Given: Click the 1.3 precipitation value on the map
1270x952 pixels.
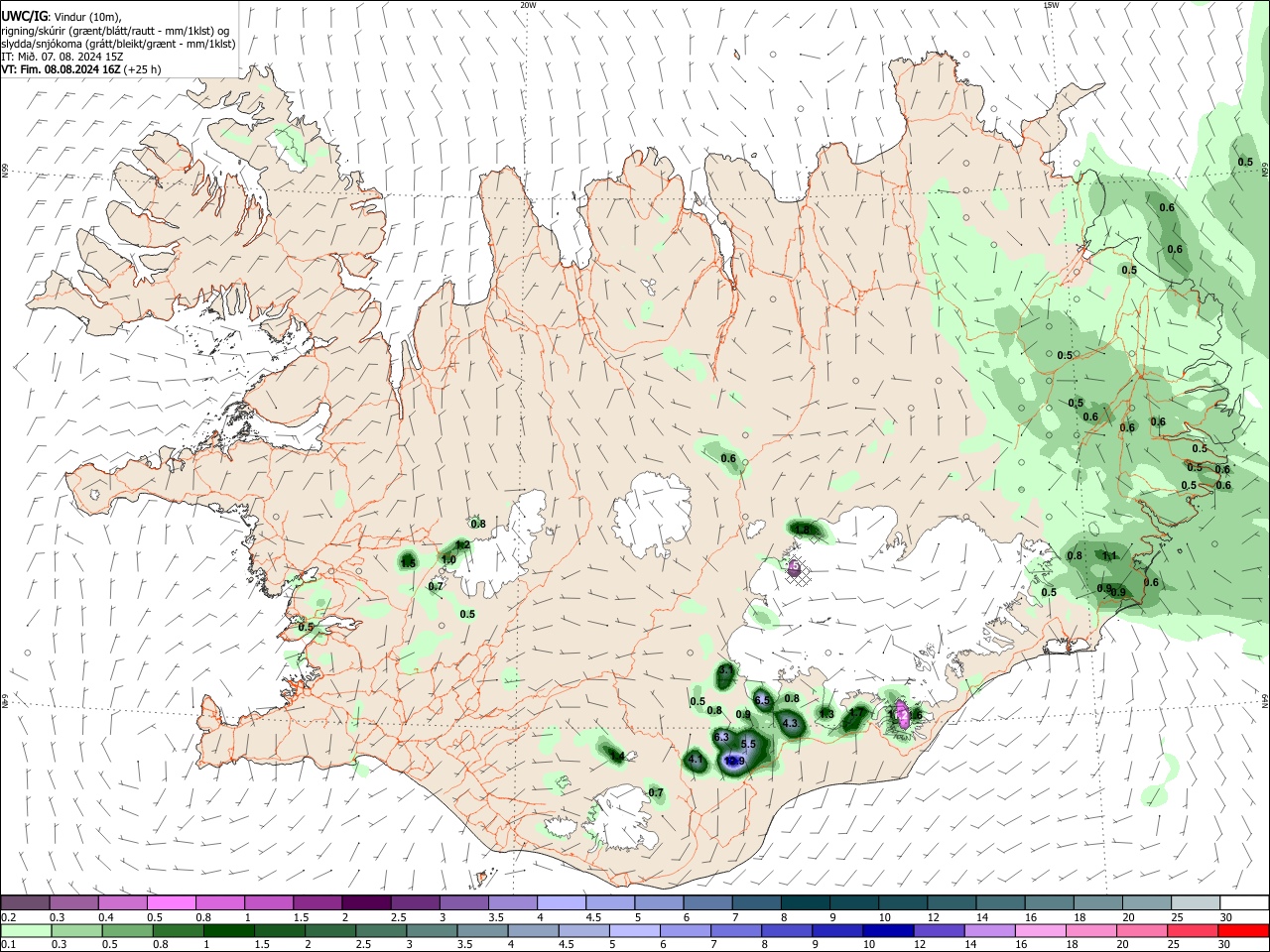Looking at the screenshot, I should click(825, 714).
